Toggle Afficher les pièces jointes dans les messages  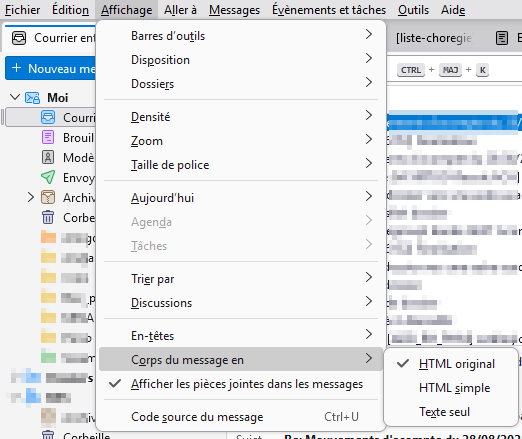click(241, 384)
